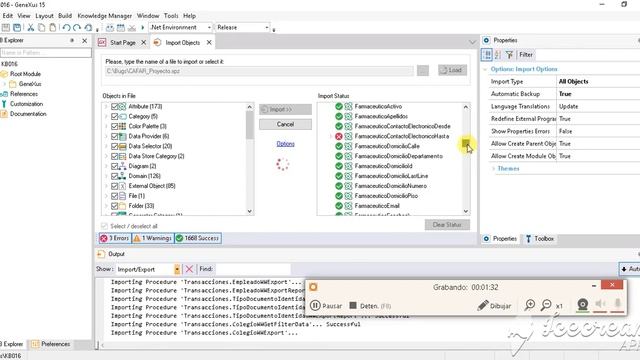Switch to the Start Page tab
This screenshot has height=360, width=640.
(122, 42)
